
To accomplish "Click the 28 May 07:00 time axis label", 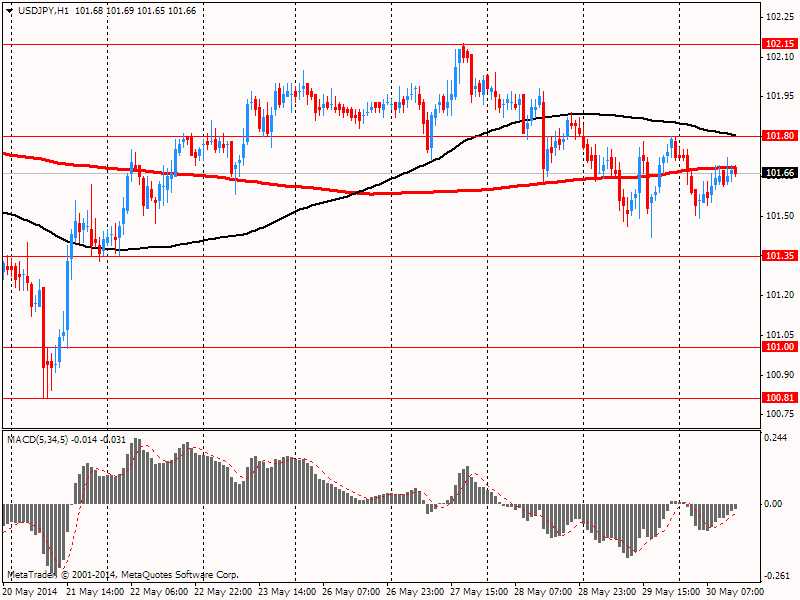I will 543,592.
